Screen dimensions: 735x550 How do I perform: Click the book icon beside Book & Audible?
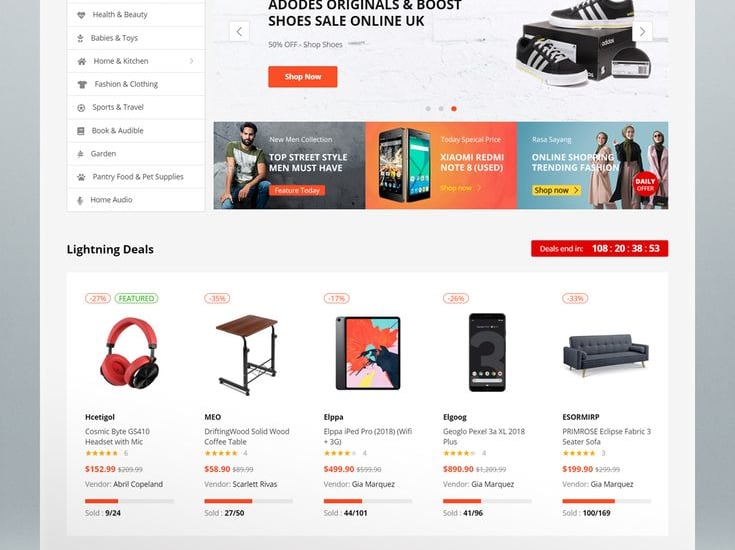[81, 131]
